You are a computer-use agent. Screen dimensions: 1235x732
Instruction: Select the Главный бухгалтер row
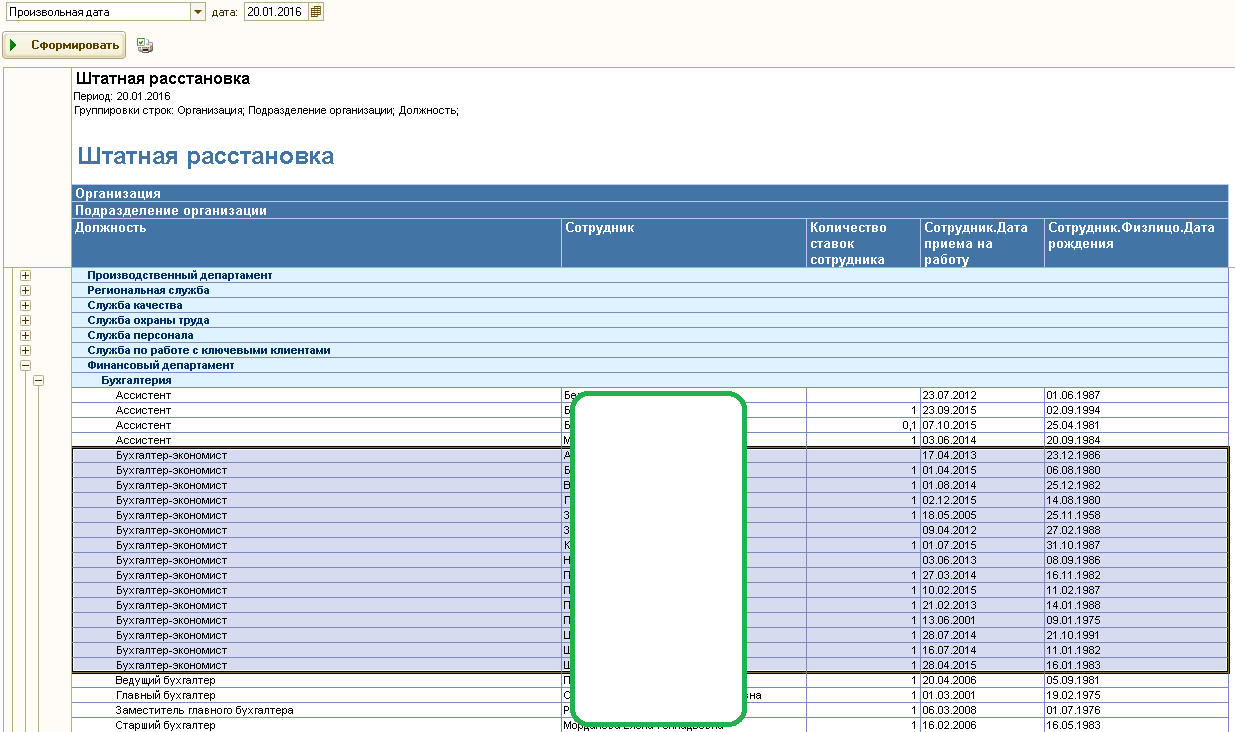point(166,695)
